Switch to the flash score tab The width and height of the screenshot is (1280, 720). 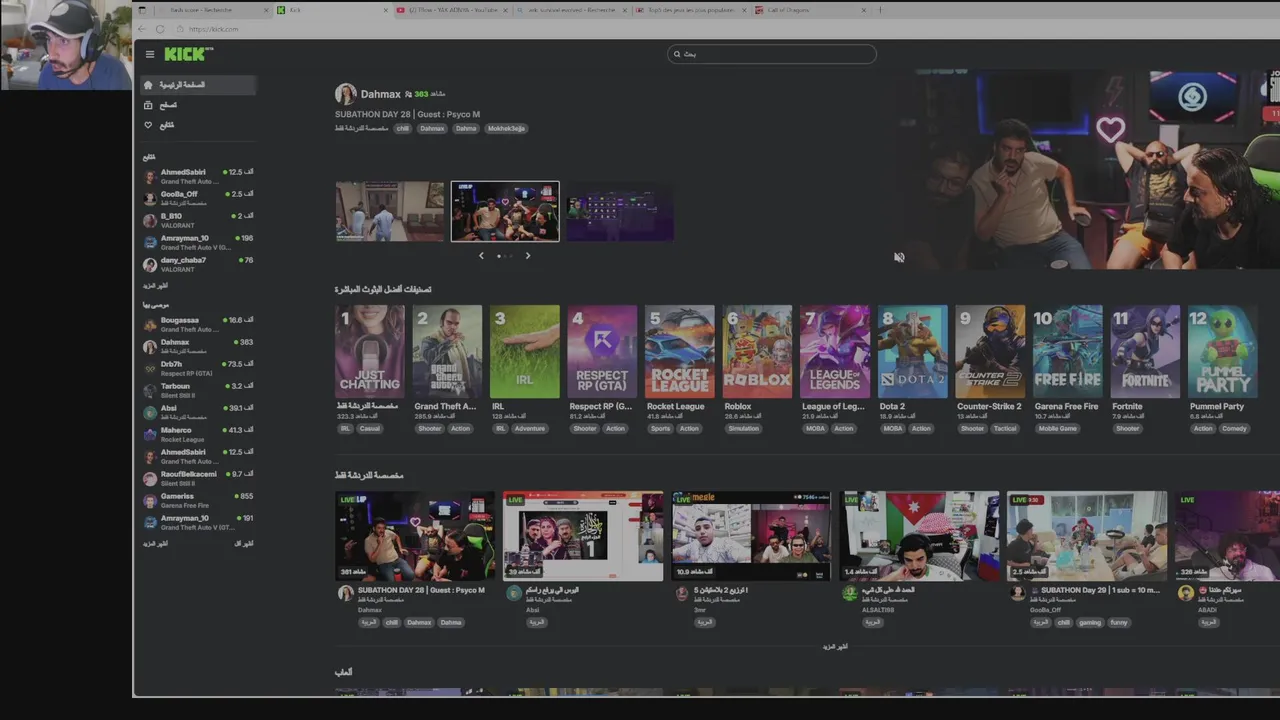click(212, 10)
